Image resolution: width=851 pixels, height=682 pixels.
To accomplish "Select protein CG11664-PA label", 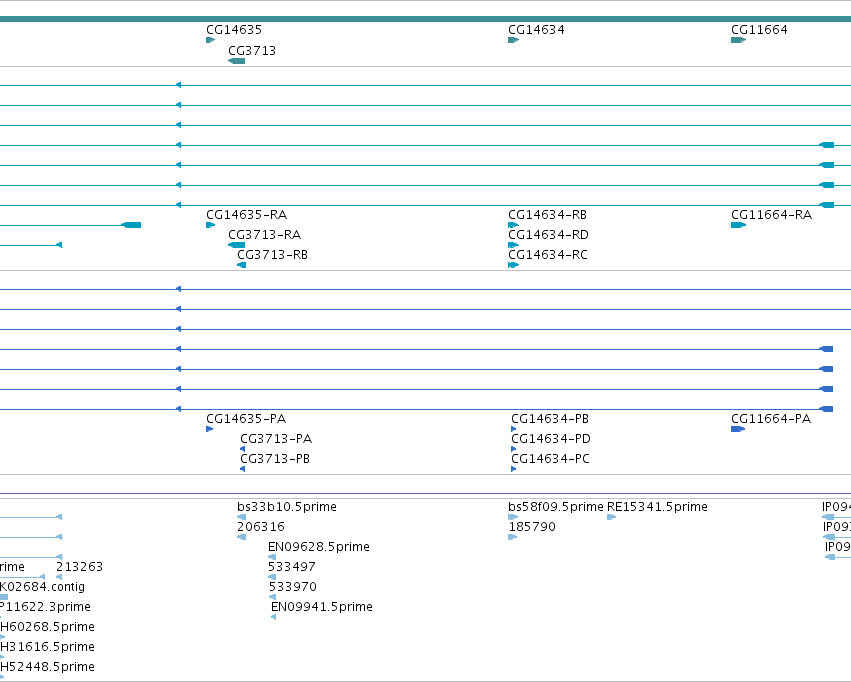I will click(771, 419).
